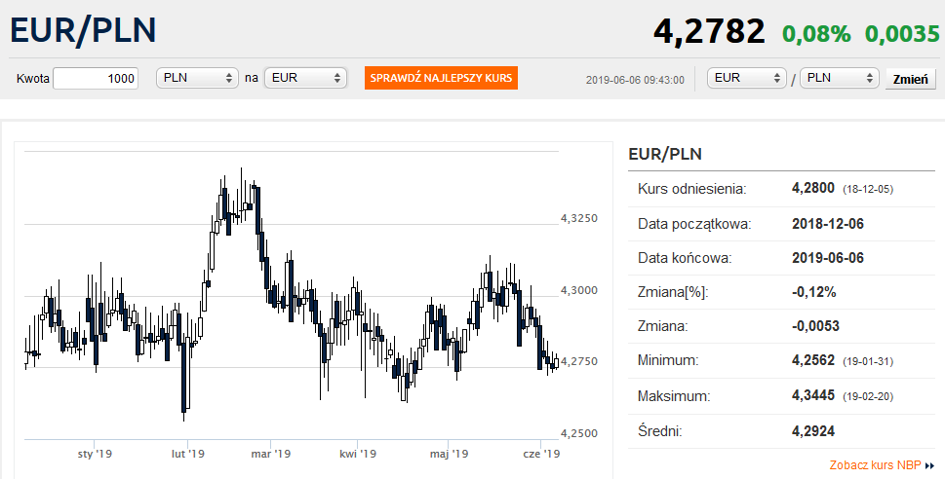This screenshot has width=945, height=479.
Task: Click the current rate value 4,2782
Action: (709, 31)
